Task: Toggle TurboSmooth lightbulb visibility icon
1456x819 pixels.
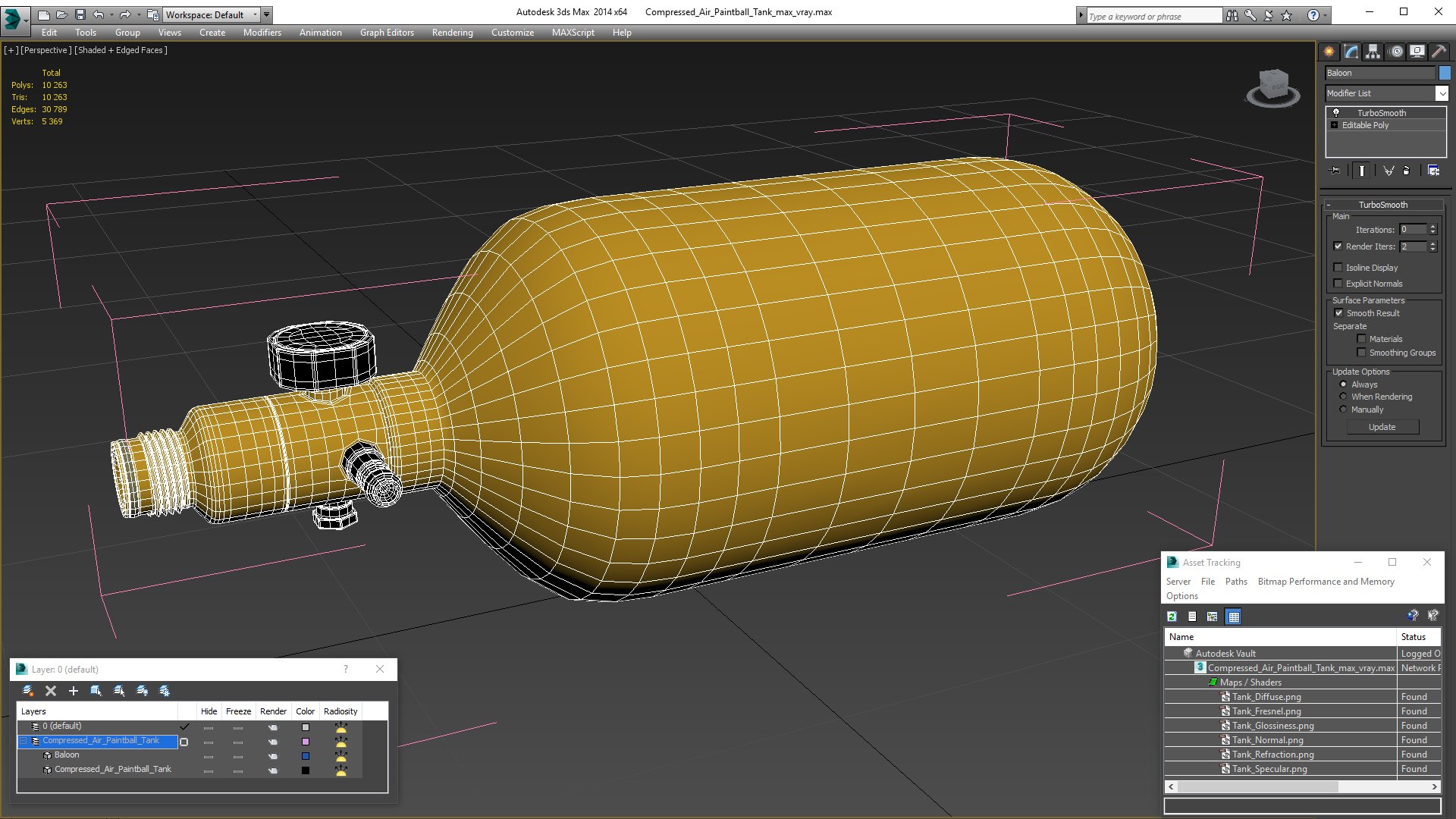Action: pyautogui.click(x=1336, y=113)
